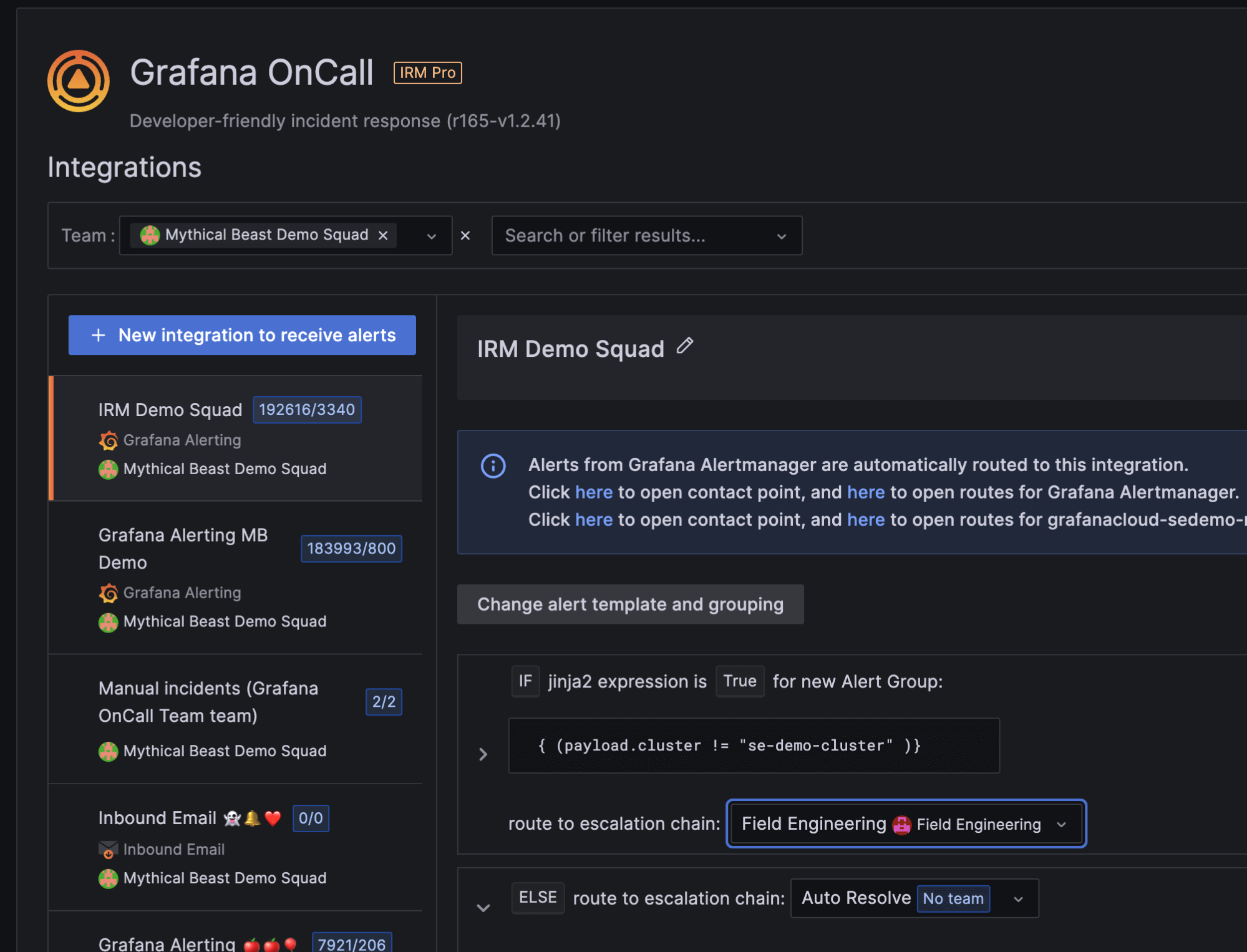Click the plus icon on the new integration button
The height and width of the screenshot is (952, 1247).
click(98, 335)
